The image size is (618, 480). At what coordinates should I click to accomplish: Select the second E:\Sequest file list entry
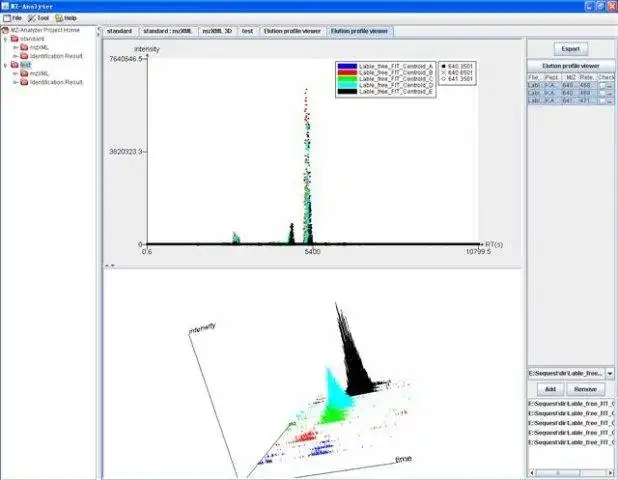[571, 413]
